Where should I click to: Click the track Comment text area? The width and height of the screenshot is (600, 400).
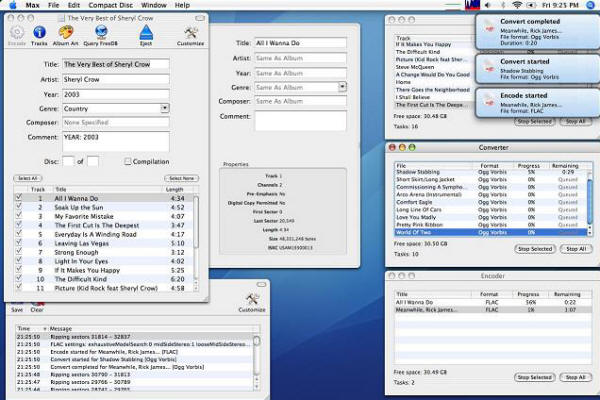click(x=301, y=121)
